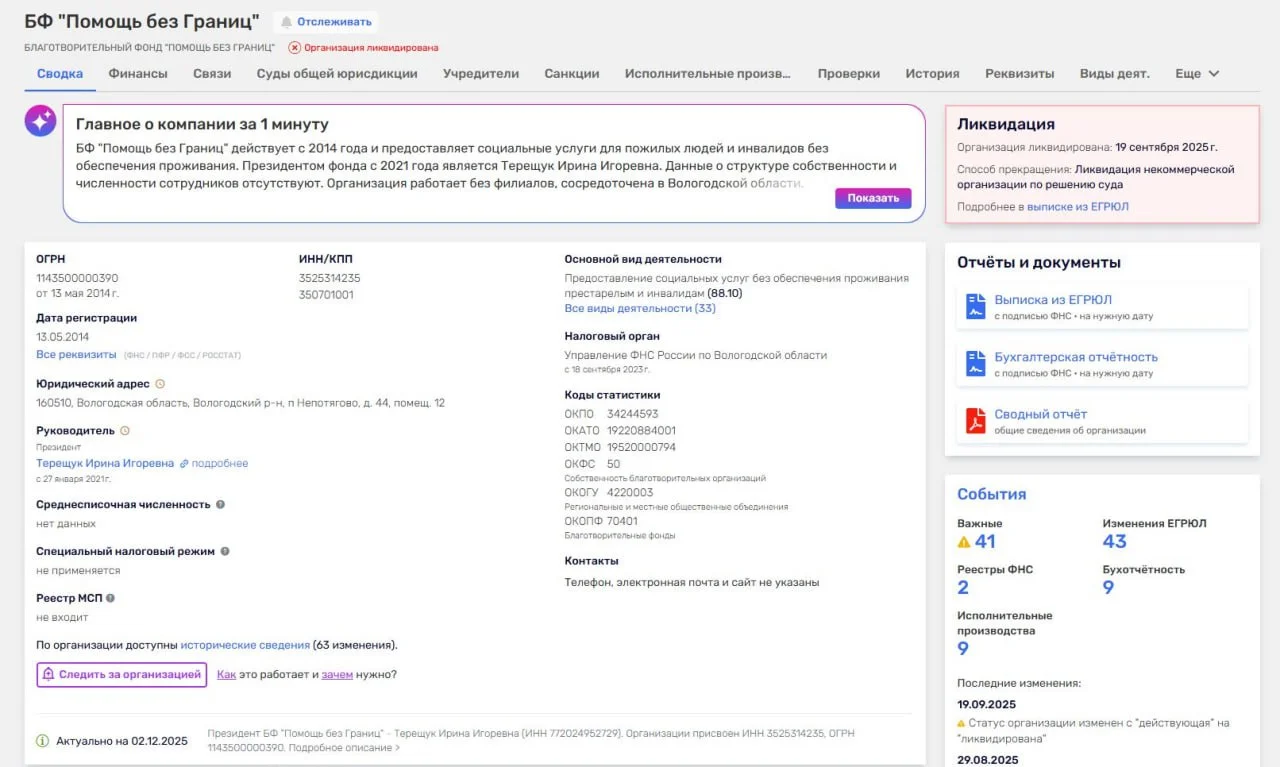Select the Сводка tab
The width and height of the screenshot is (1280, 767).
(60, 73)
